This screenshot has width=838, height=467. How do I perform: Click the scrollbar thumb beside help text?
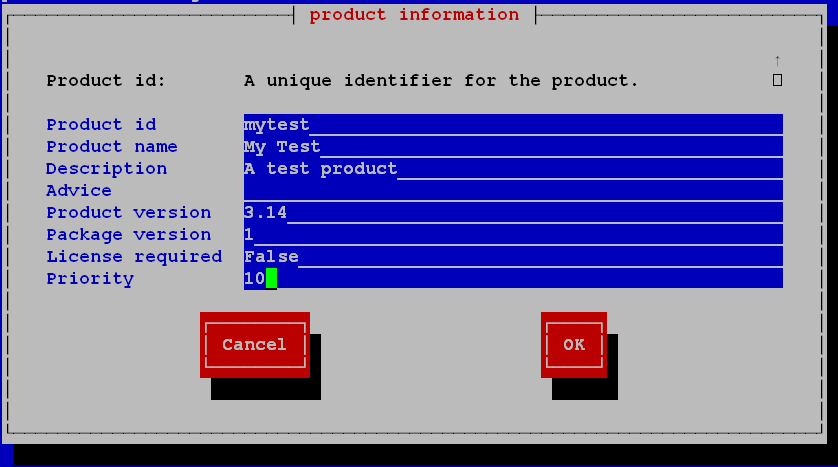point(778,80)
